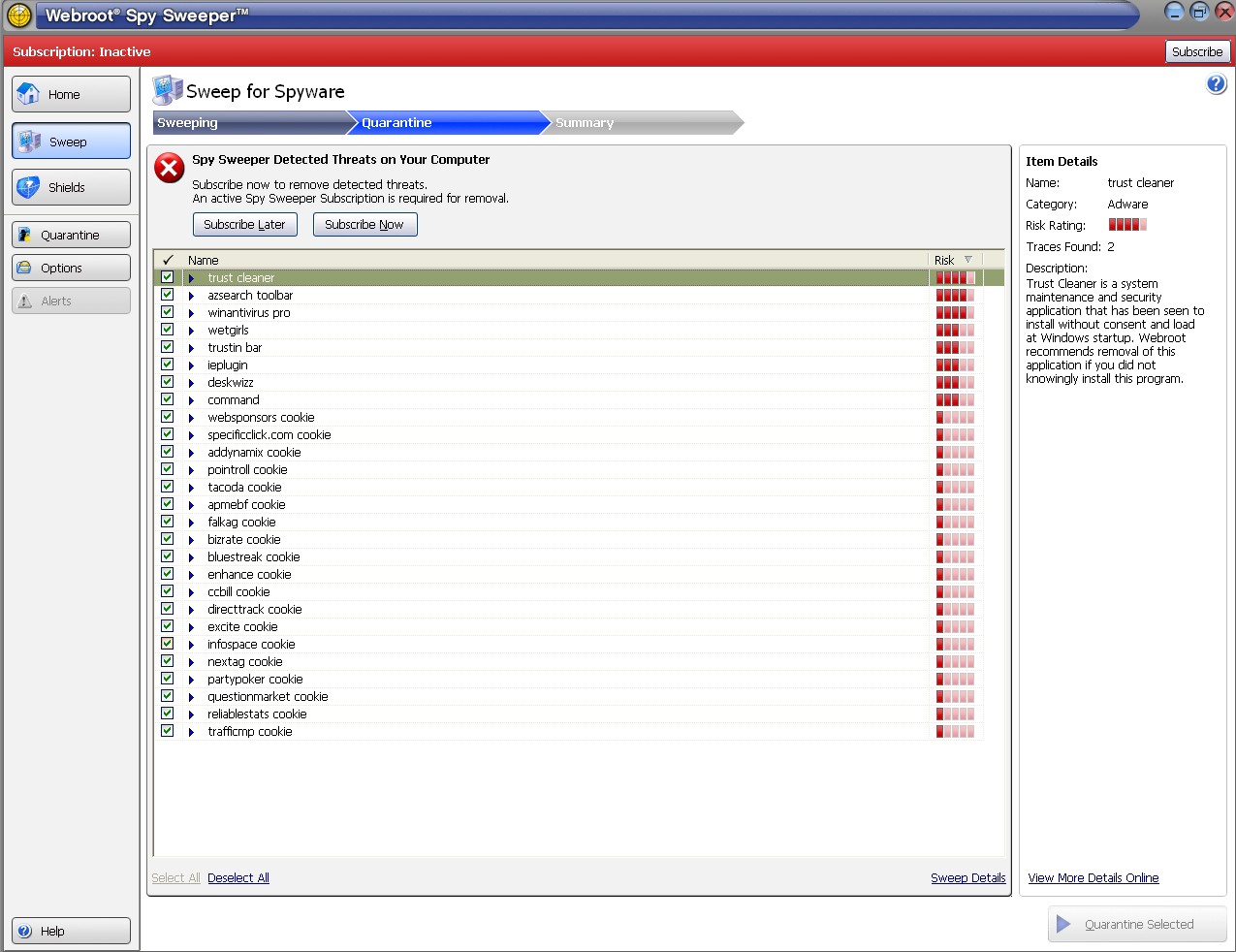
Task: Click the red X threat warning icon
Action: coord(170,168)
